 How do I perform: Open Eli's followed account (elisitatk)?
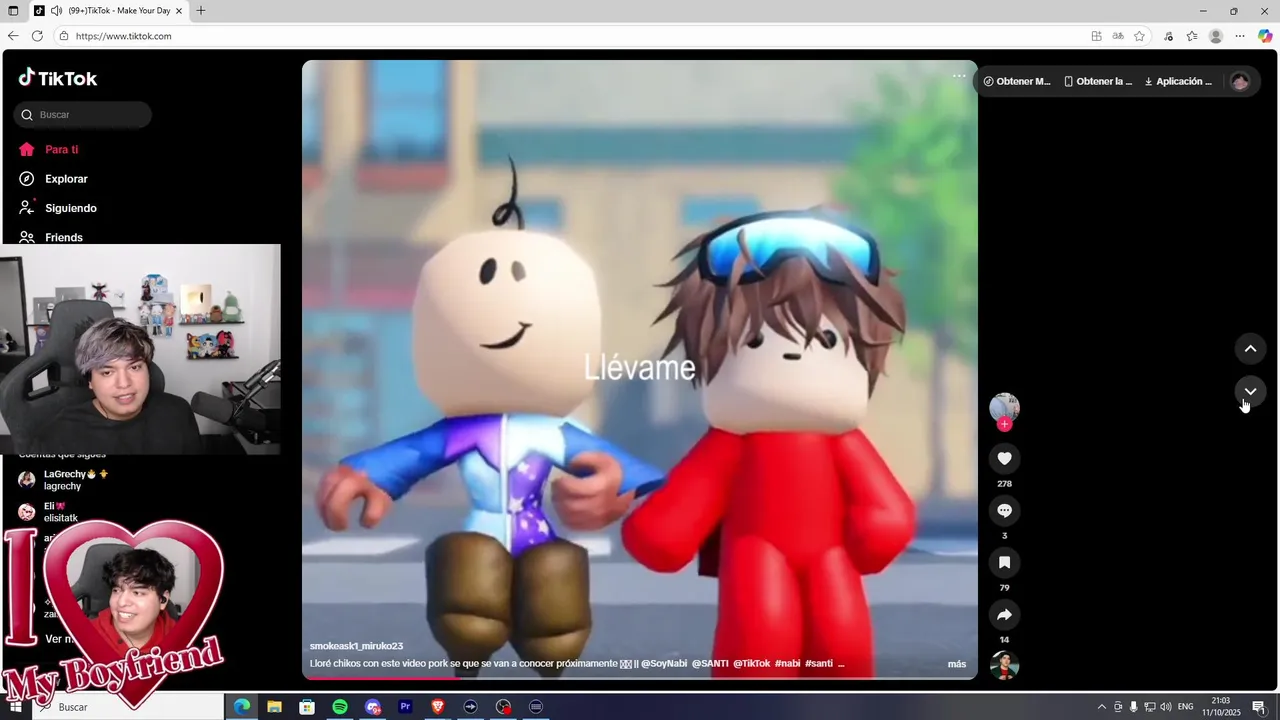(48, 512)
